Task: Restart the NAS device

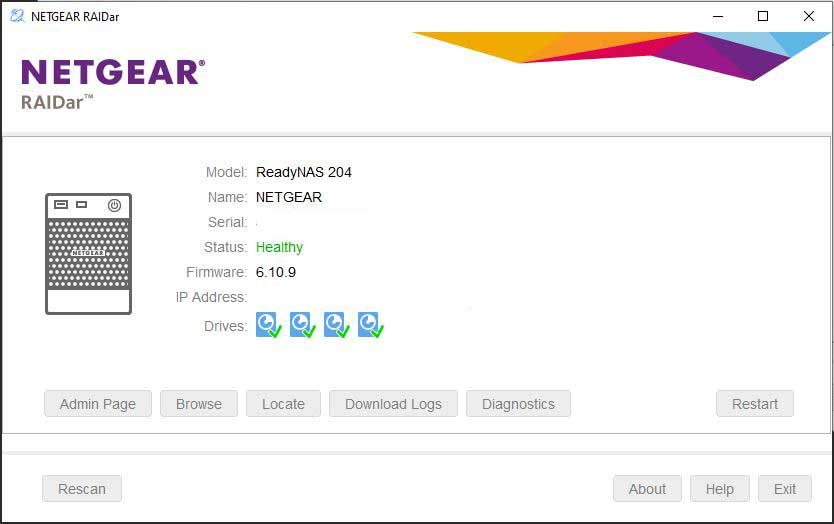Action: [755, 404]
